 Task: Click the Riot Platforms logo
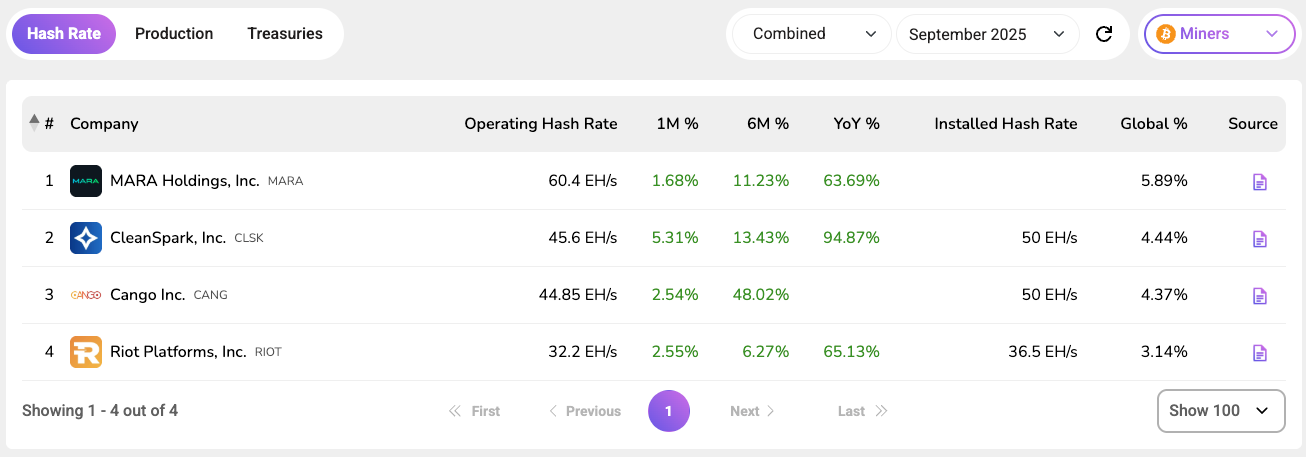[x=86, y=352]
